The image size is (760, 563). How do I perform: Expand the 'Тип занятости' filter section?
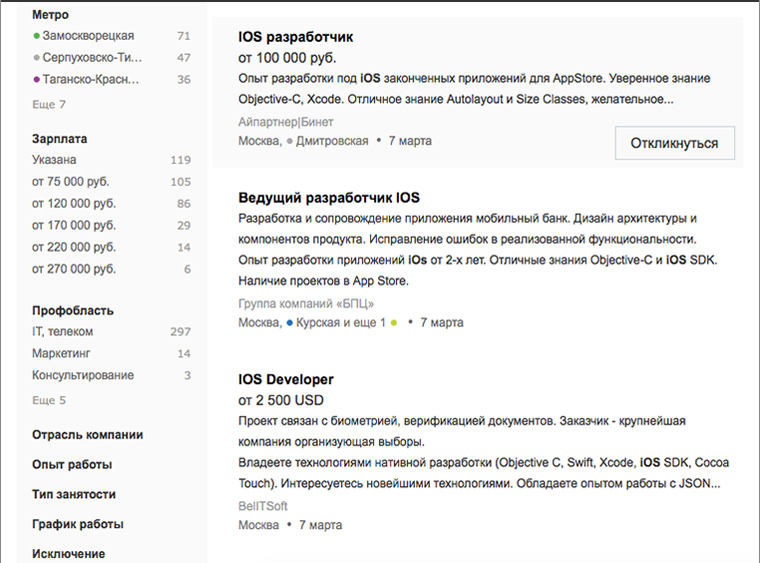click(74, 494)
